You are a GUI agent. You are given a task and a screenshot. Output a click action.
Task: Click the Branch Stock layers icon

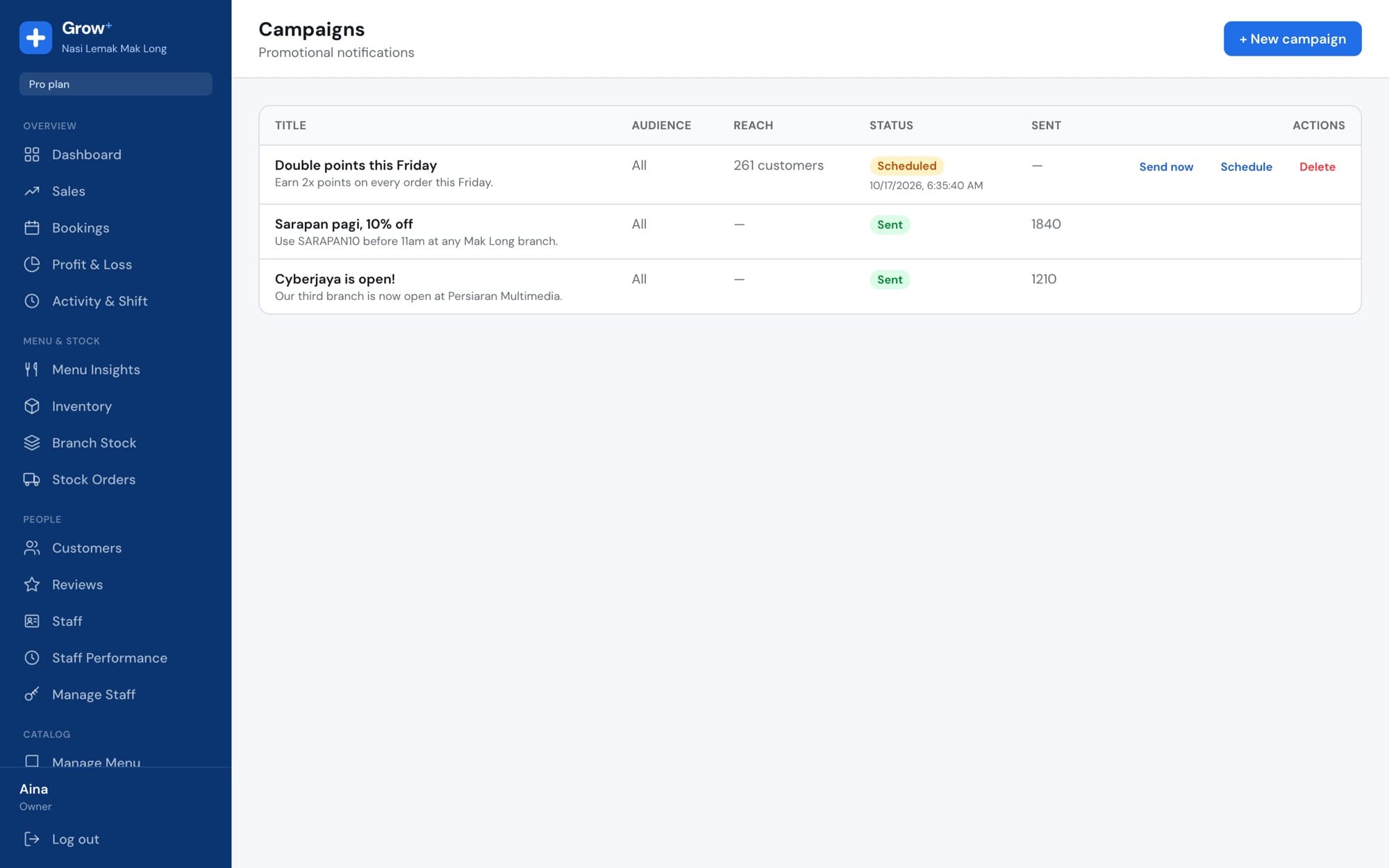coord(32,443)
